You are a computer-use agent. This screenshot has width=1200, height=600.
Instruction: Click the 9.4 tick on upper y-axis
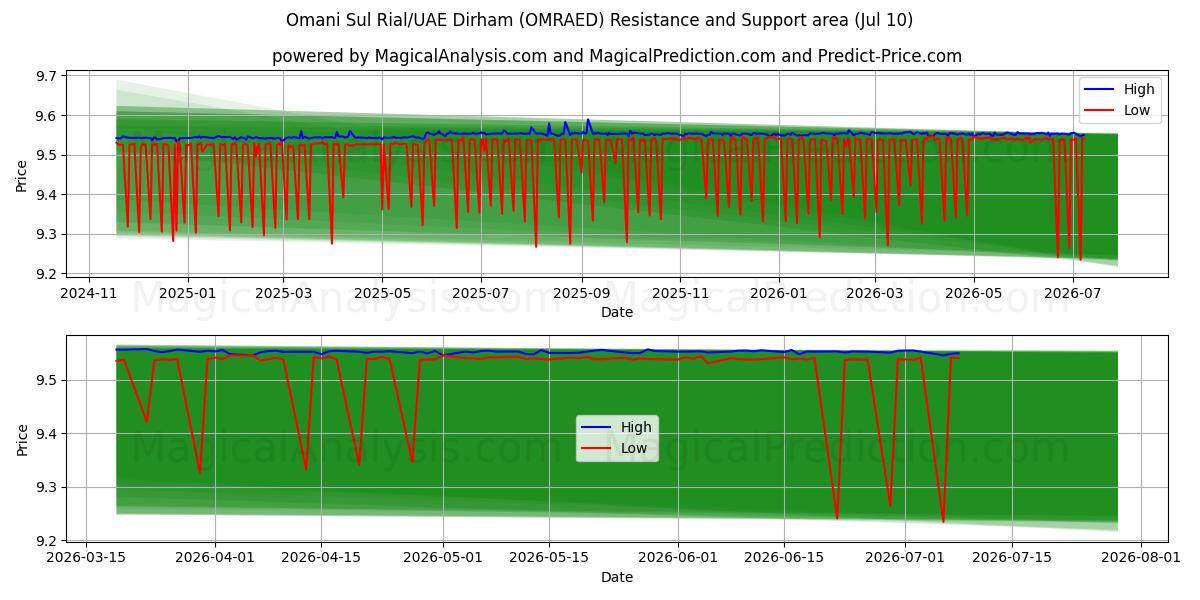[x=48, y=195]
